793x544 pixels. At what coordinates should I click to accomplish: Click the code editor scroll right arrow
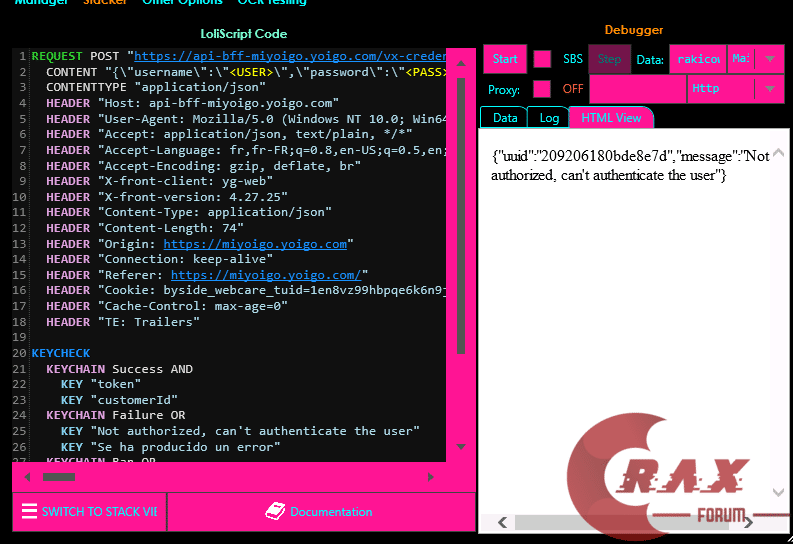tap(430, 477)
